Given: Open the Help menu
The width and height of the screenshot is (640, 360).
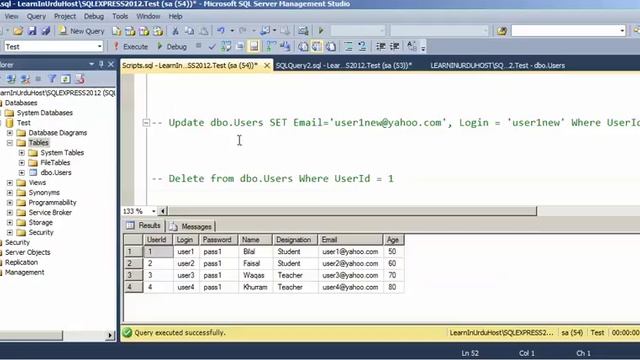Looking at the screenshot, I should [x=176, y=16].
